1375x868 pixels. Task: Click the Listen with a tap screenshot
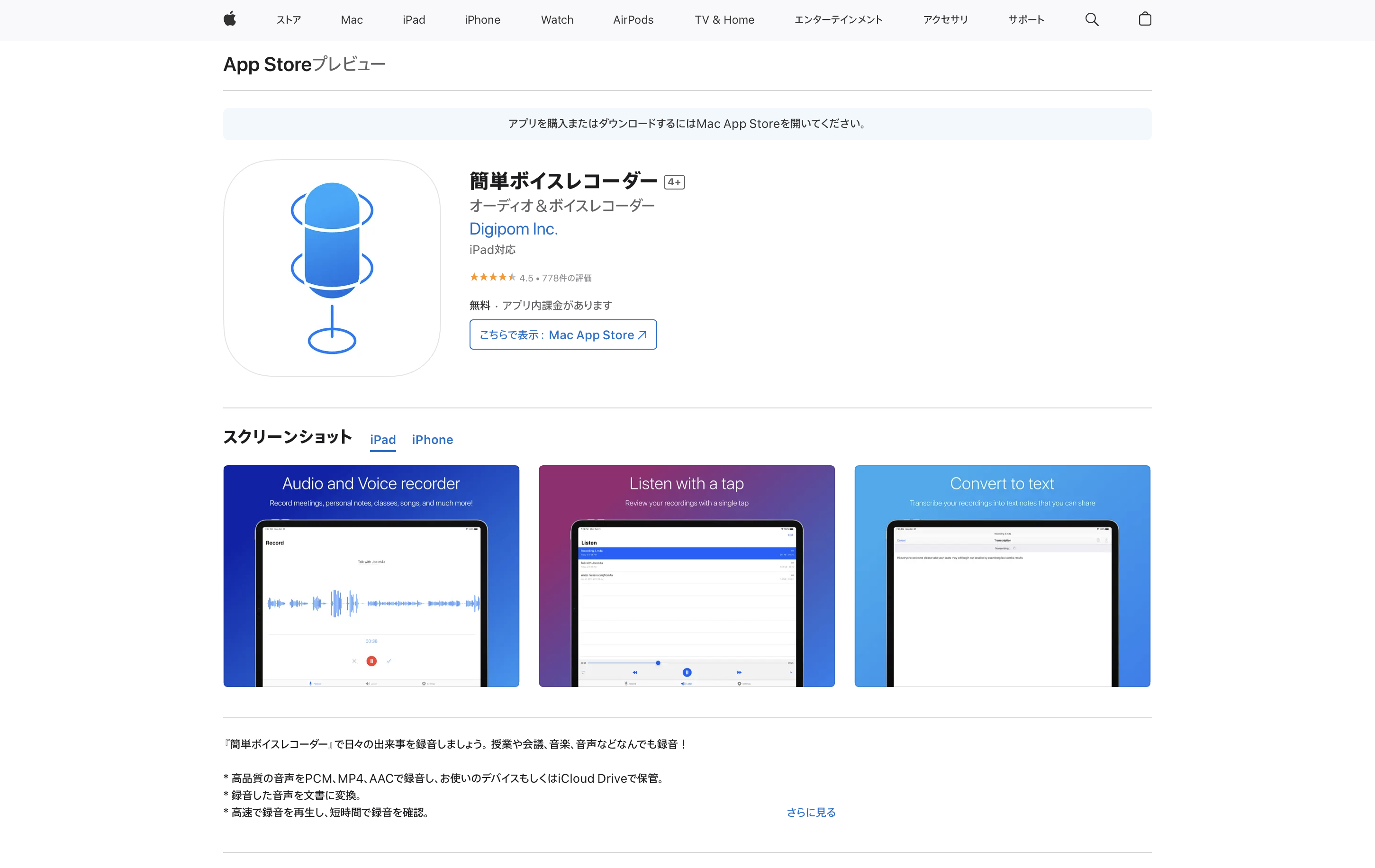pos(687,576)
